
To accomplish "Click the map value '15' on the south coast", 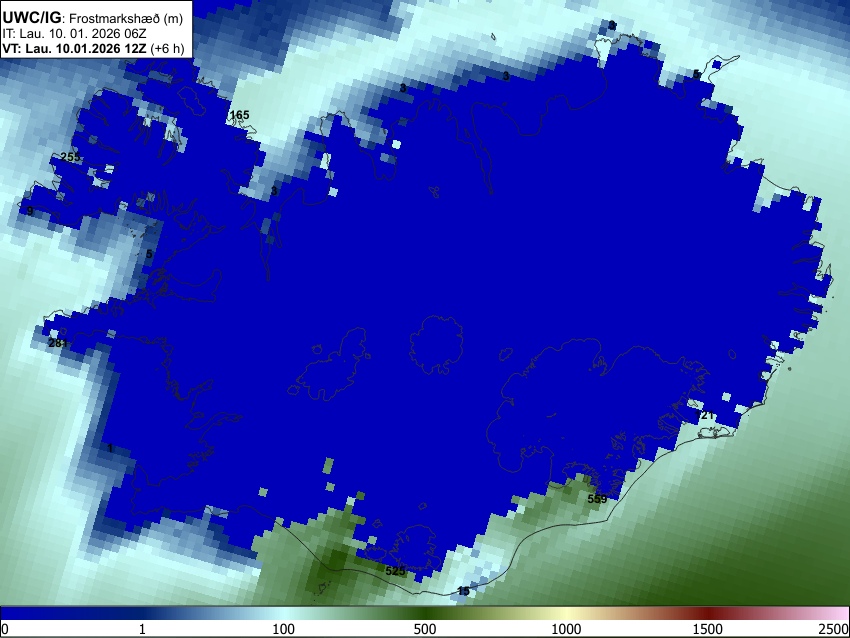I will 463,591.
